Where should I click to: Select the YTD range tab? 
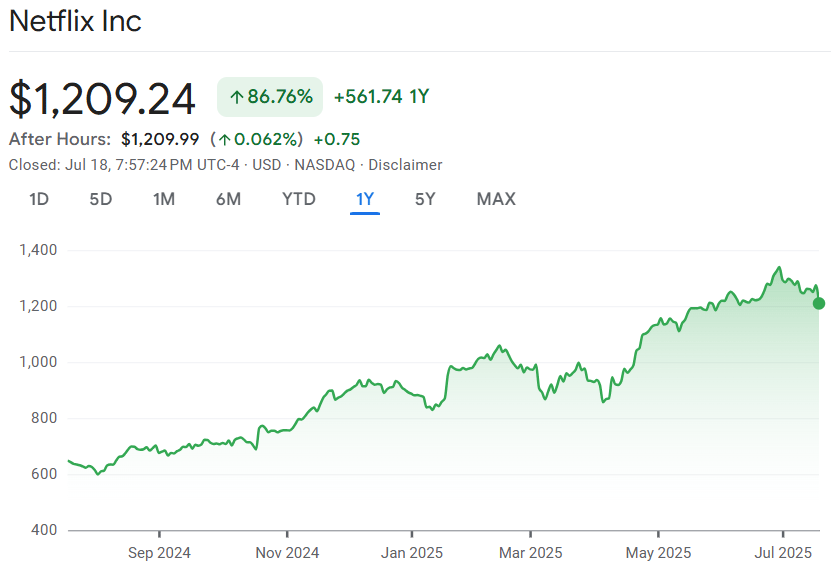coord(299,199)
